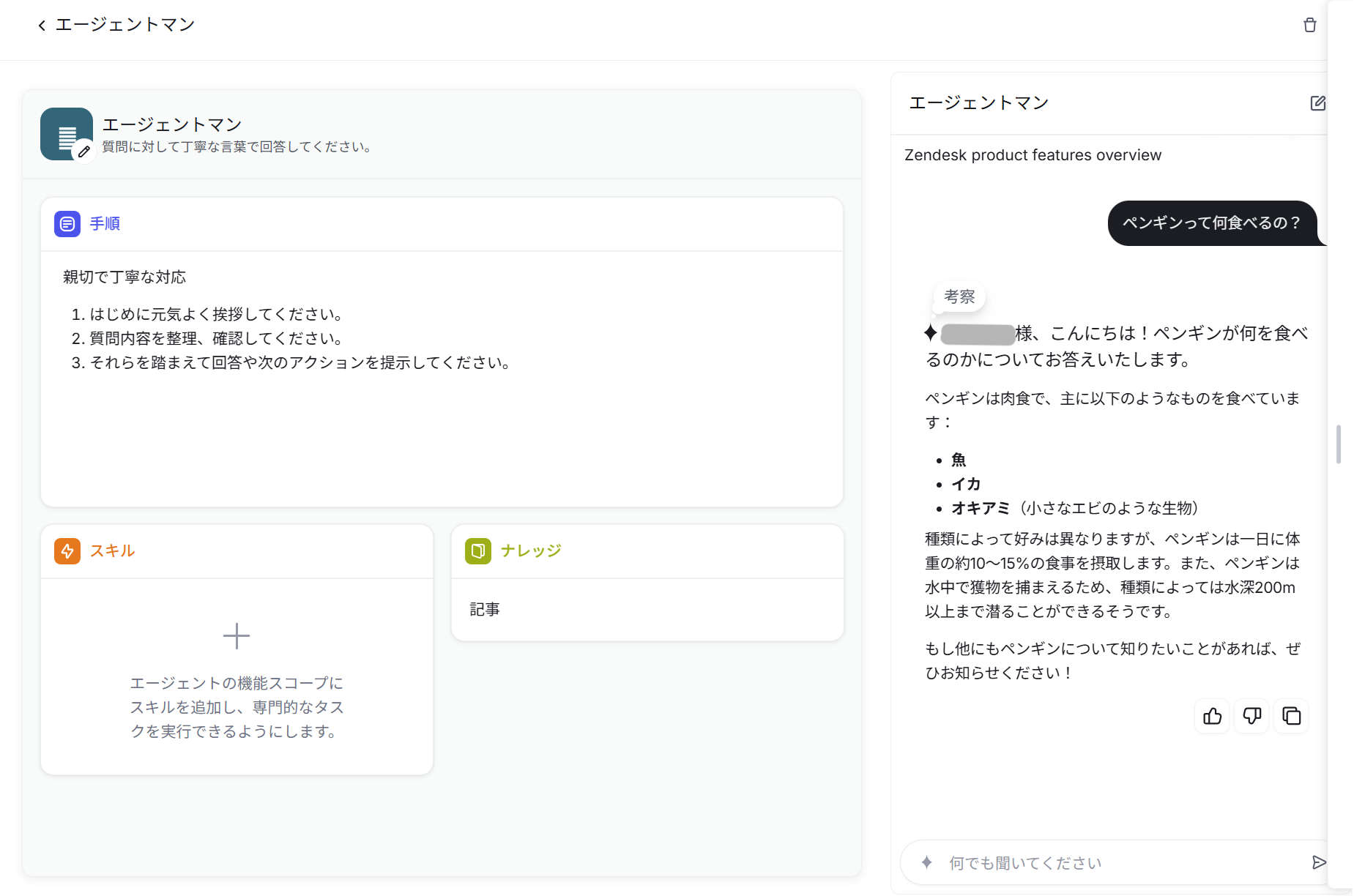The image size is (1354, 896).
Task: Open the 記事 knowledge article
Action: [x=485, y=609]
